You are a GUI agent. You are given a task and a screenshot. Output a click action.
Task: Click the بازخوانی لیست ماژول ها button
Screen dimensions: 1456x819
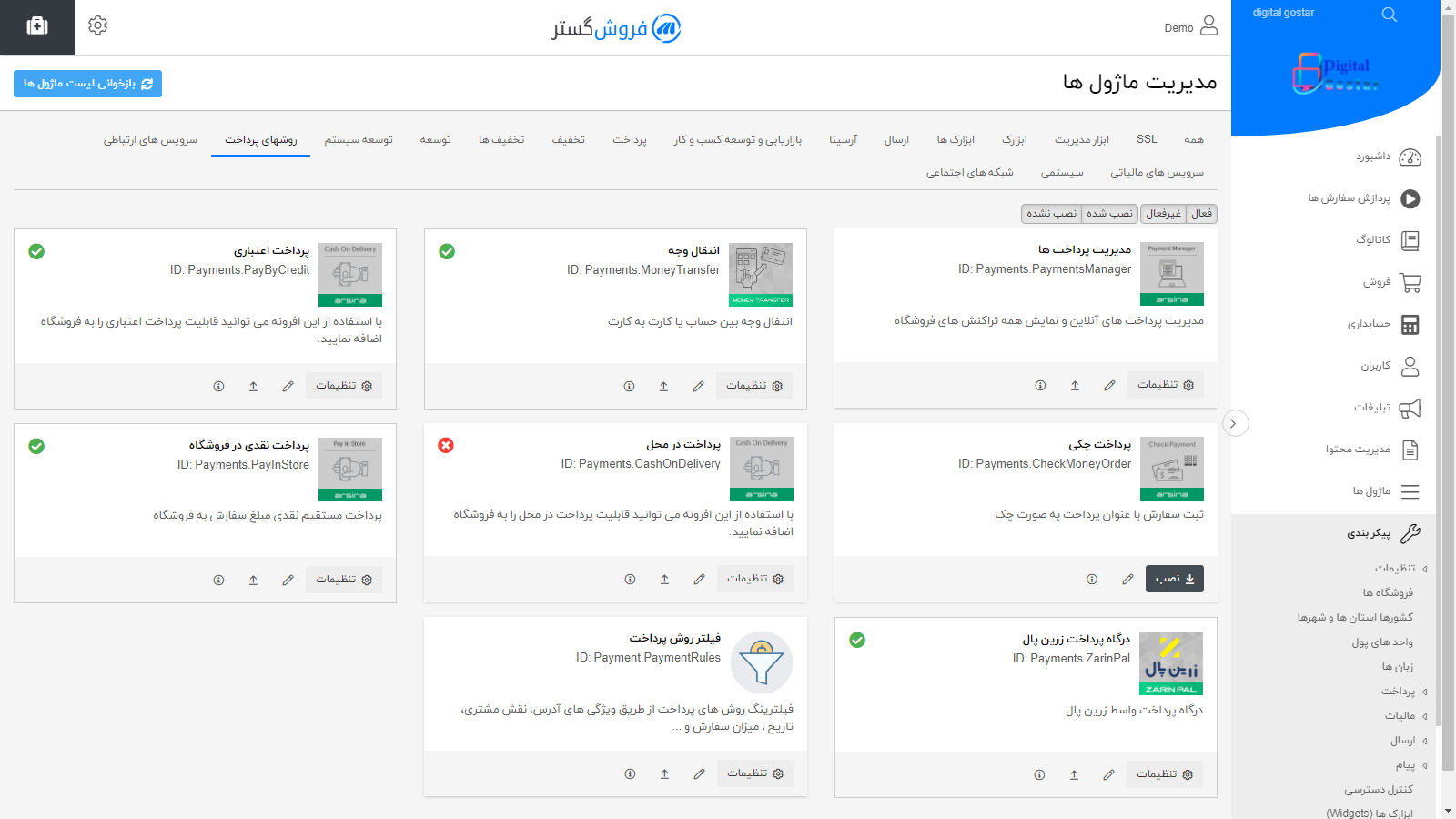point(87,84)
